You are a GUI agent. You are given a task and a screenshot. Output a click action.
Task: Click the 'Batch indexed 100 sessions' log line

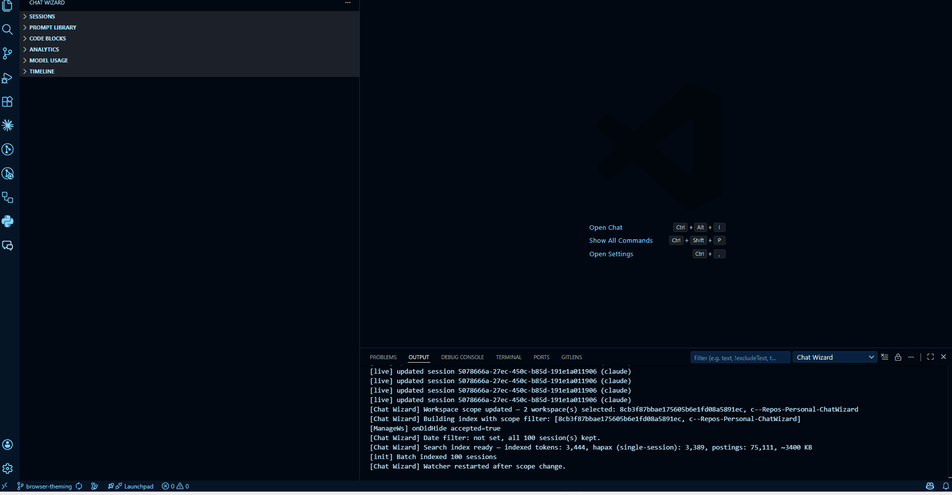433,457
